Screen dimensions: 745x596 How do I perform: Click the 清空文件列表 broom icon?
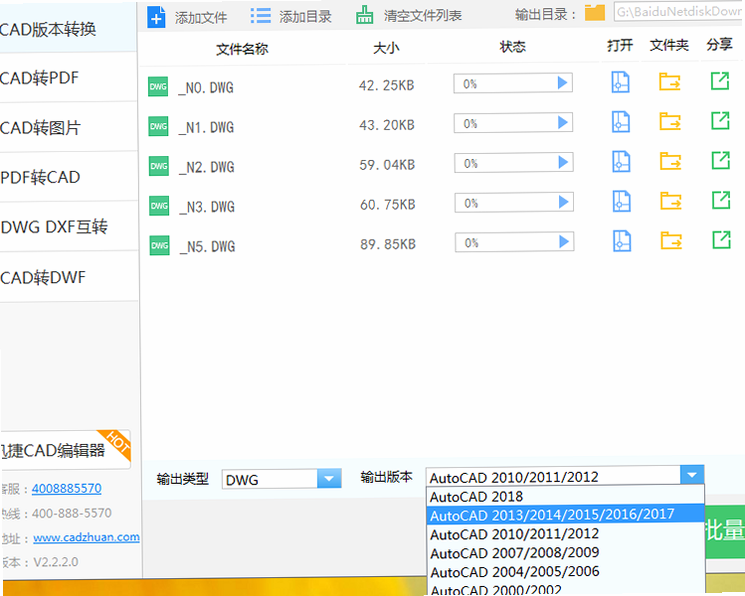(x=364, y=15)
